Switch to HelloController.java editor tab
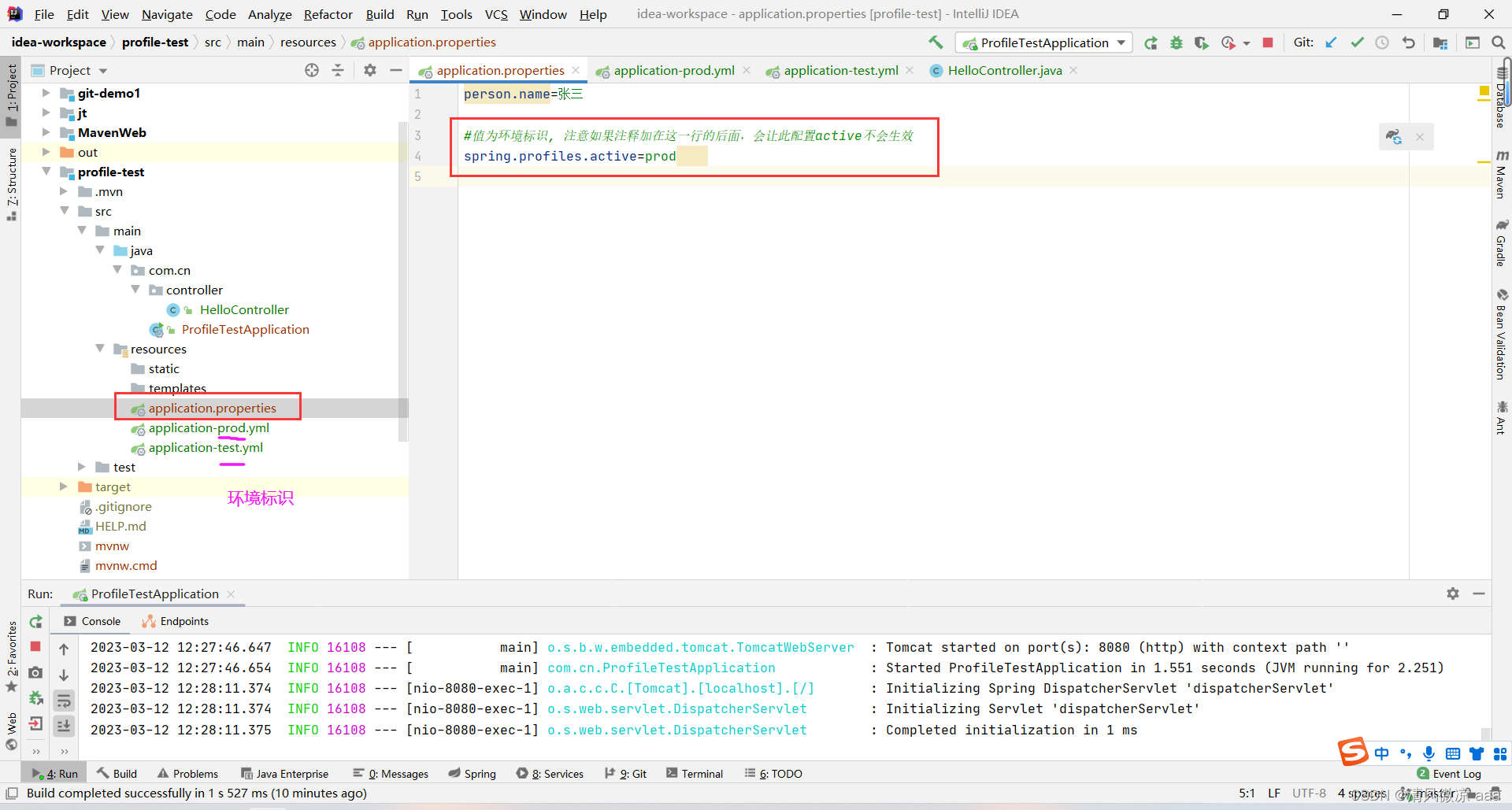1512x810 pixels. [x=1004, y=70]
